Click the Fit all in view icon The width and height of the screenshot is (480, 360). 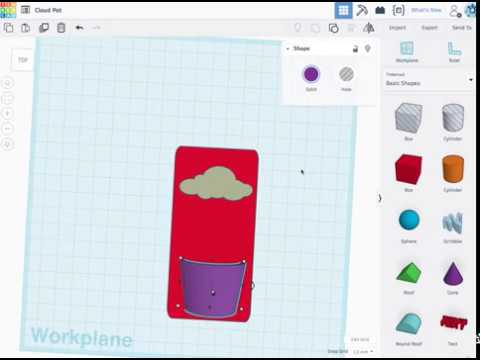[8, 99]
